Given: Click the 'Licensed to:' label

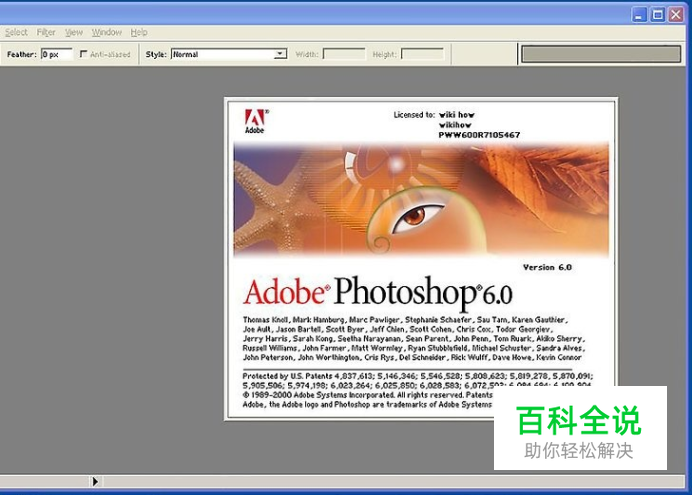Looking at the screenshot, I should coord(414,115).
